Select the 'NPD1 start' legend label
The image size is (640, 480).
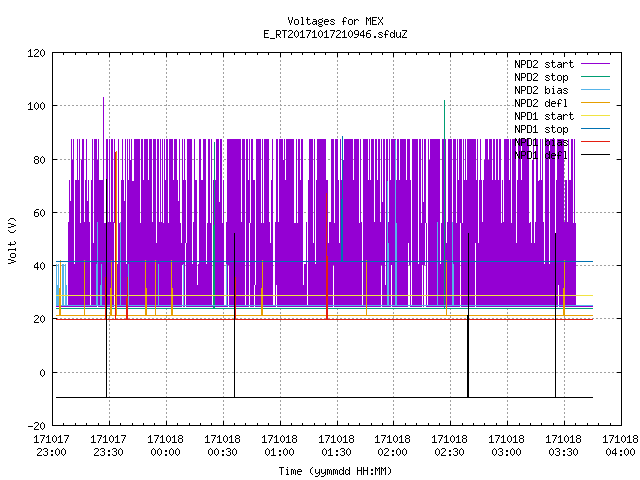pyautogui.click(x=544, y=116)
